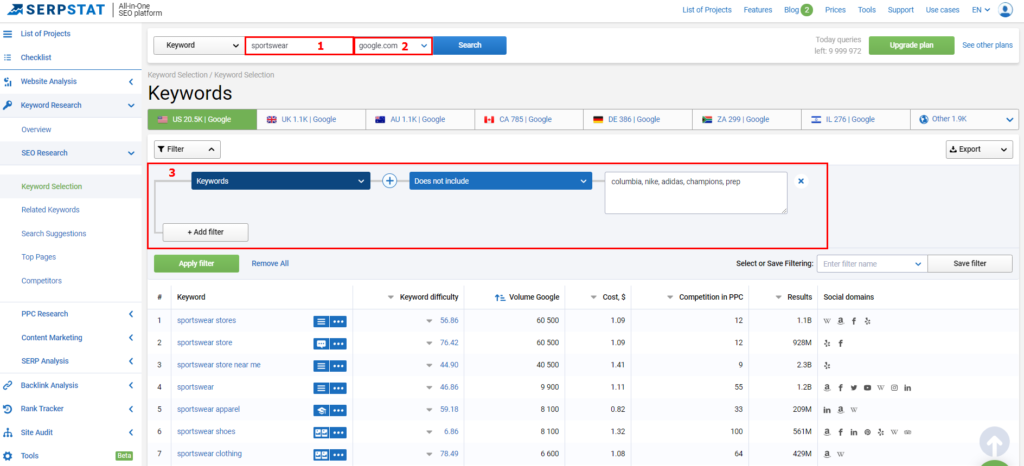This screenshot has width=1024, height=466.
Task: Click the scroll-to-top arrow button
Action: point(994,442)
